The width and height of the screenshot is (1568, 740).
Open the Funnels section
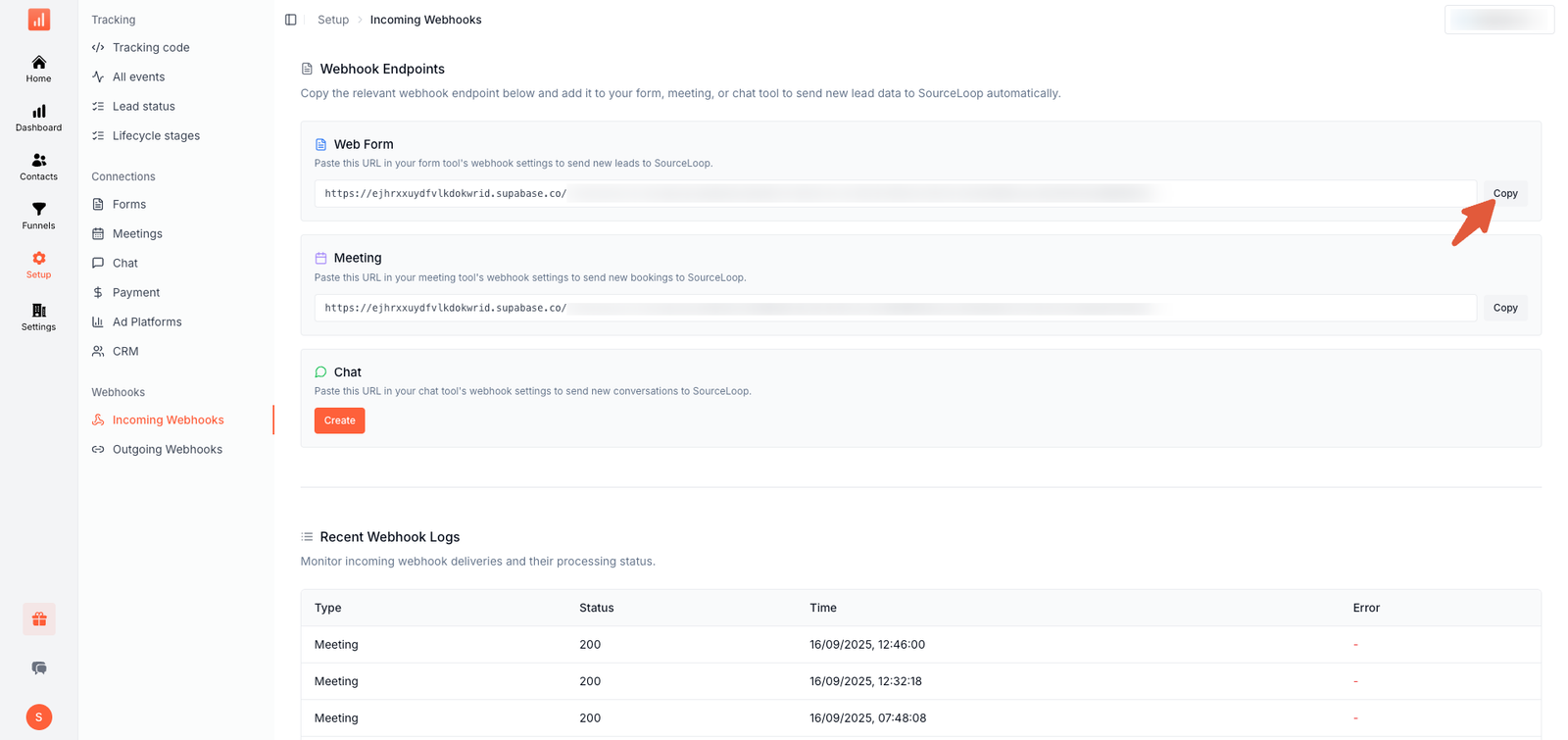tap(39, 216)
